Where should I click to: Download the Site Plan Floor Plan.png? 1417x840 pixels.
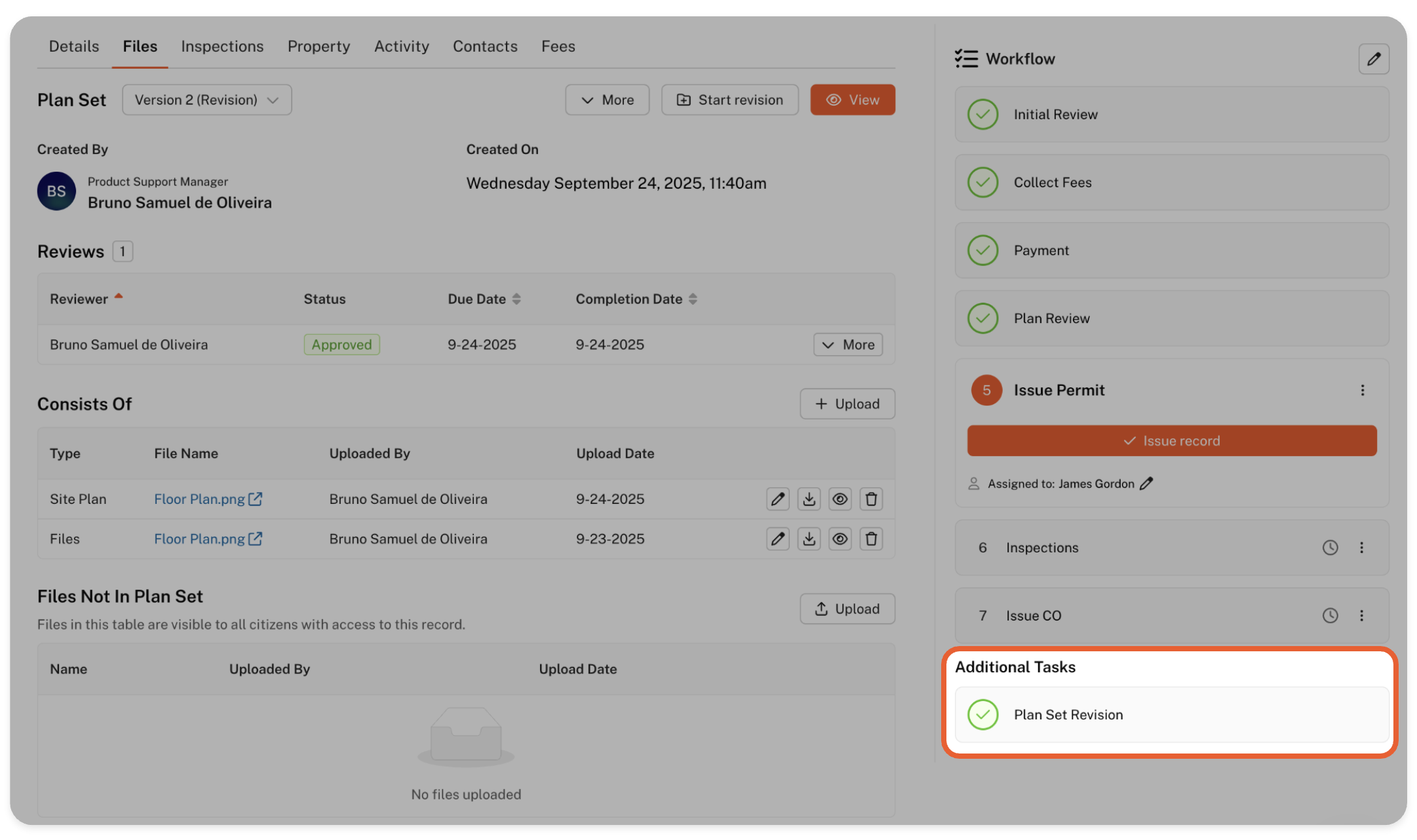(809, 499)
